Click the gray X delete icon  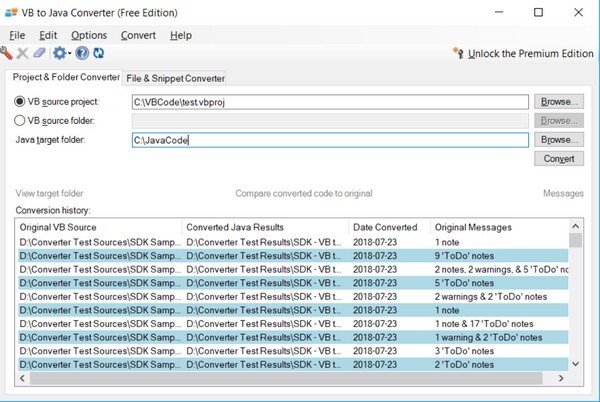click(x=23, y=53)
